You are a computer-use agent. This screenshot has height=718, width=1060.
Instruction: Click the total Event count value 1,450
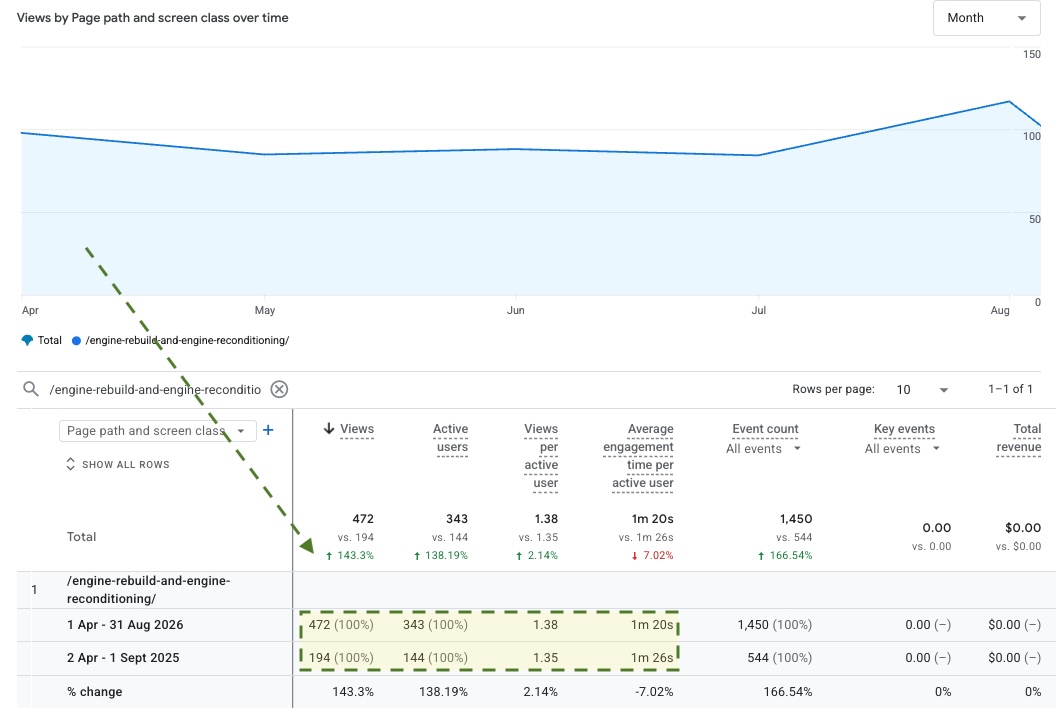(x=796, y=519)
